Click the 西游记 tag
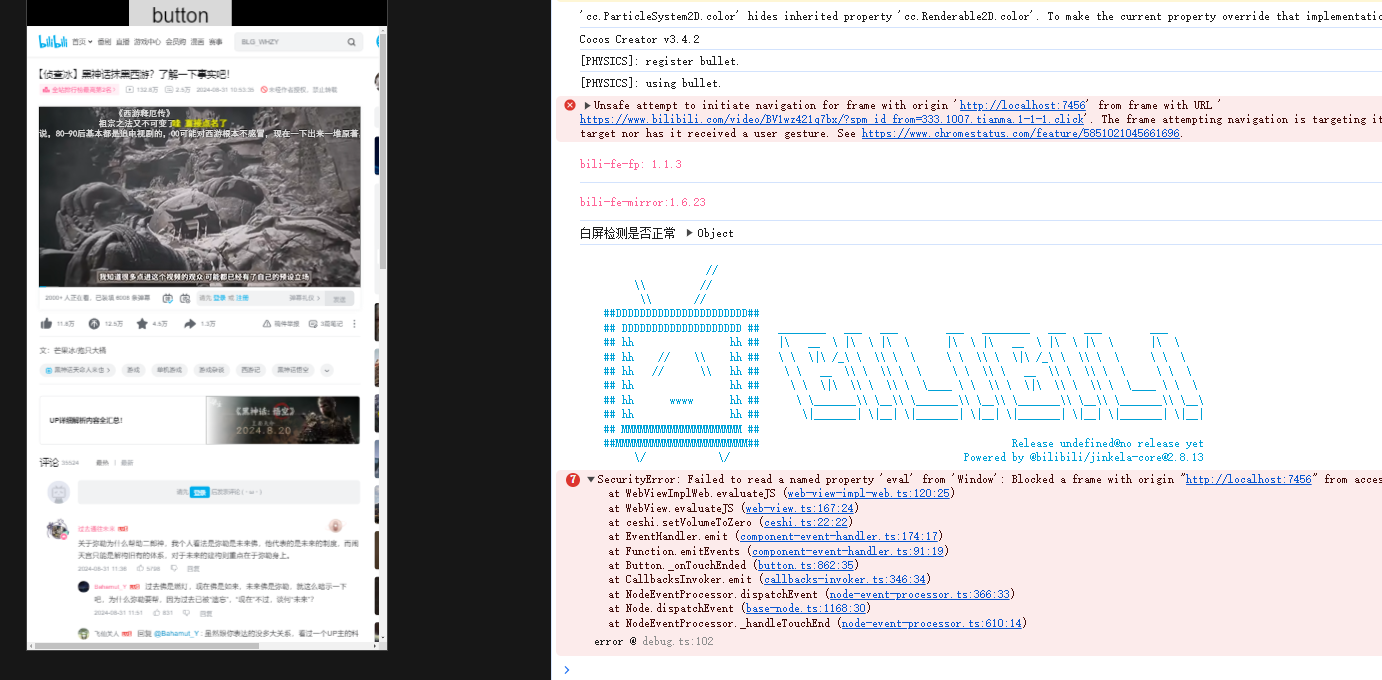1382x680 pixels. coord(251,370)
